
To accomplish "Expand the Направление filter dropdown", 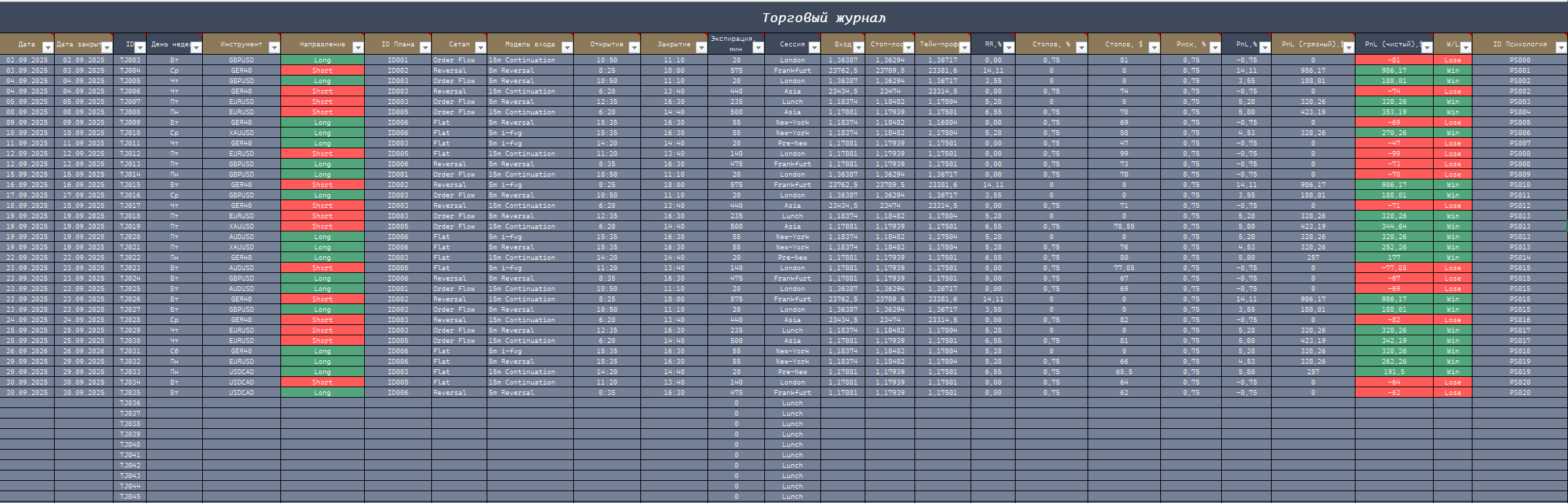I will 357,47.
